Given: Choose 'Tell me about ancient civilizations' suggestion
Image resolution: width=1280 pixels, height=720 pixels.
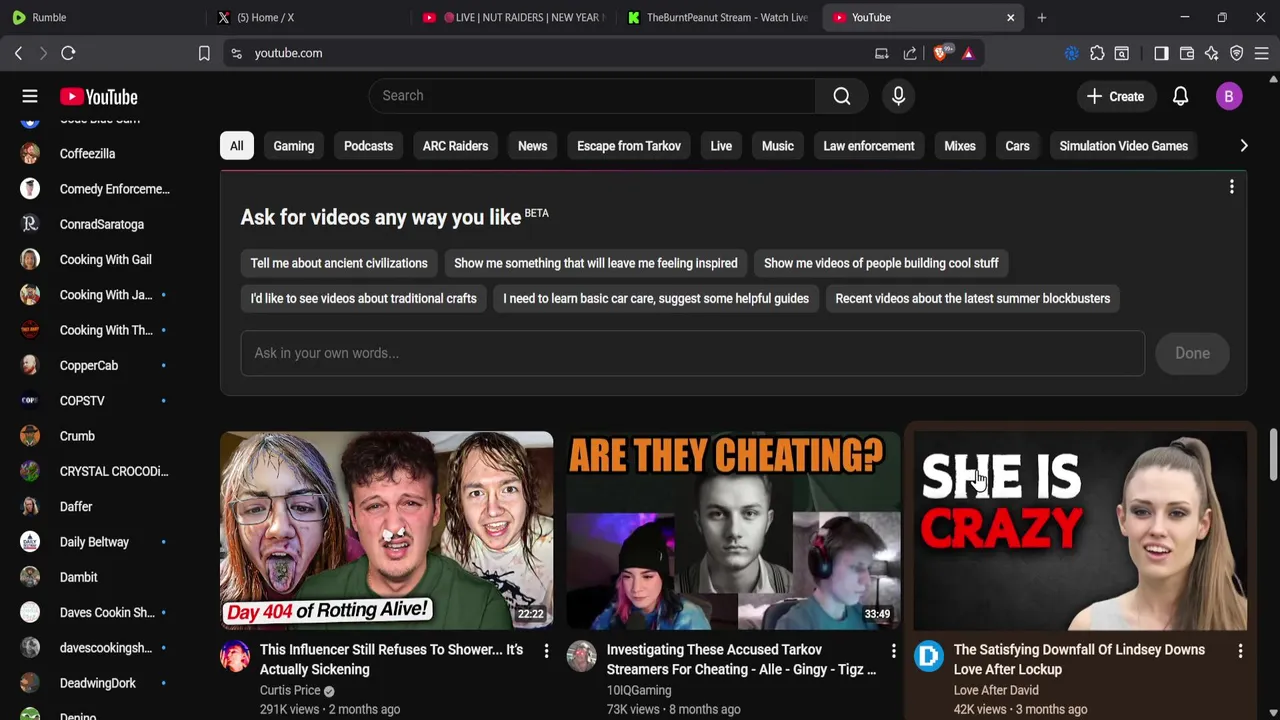Looking at the screenshot, I should pos(339,263).
